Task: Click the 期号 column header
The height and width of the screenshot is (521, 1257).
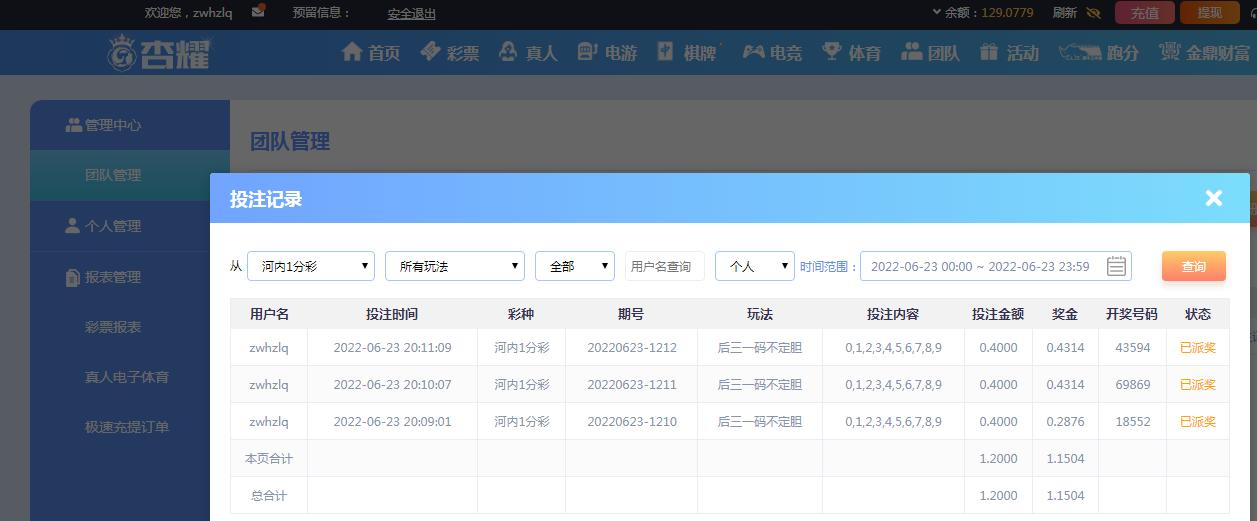Action: coord(631,314)
